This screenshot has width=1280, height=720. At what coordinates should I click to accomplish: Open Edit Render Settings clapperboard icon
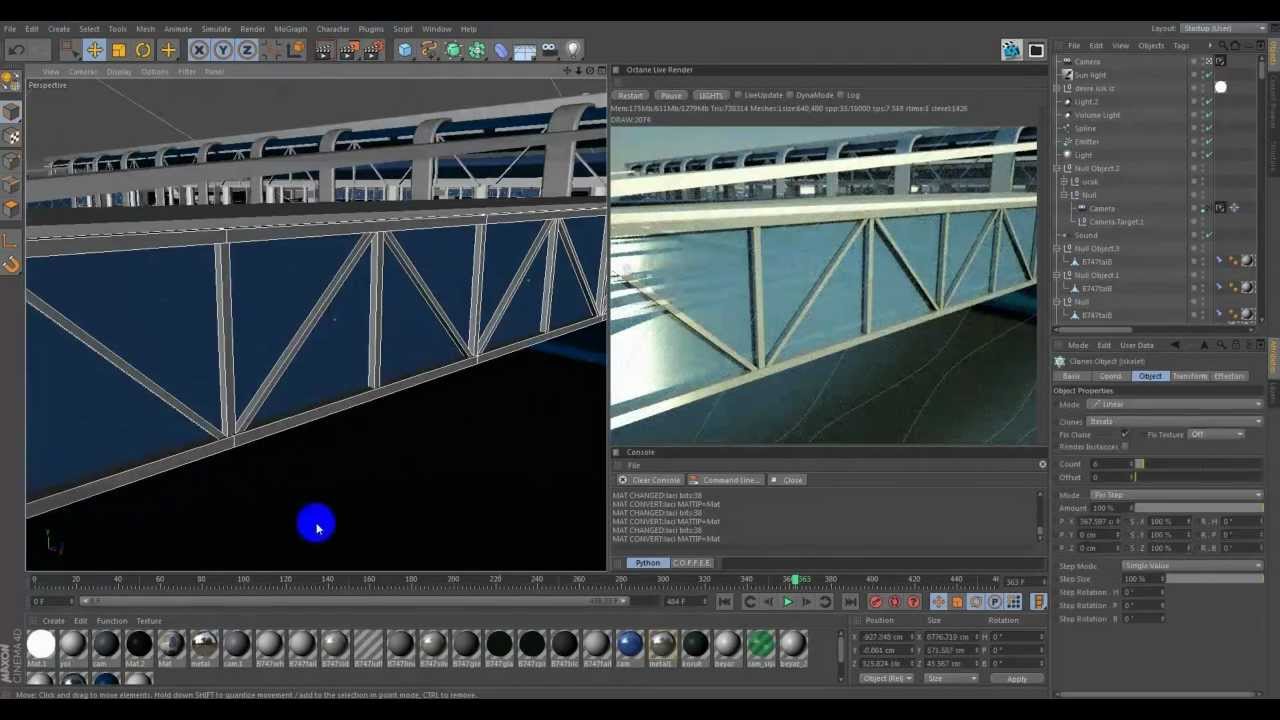tap(372, 50)
